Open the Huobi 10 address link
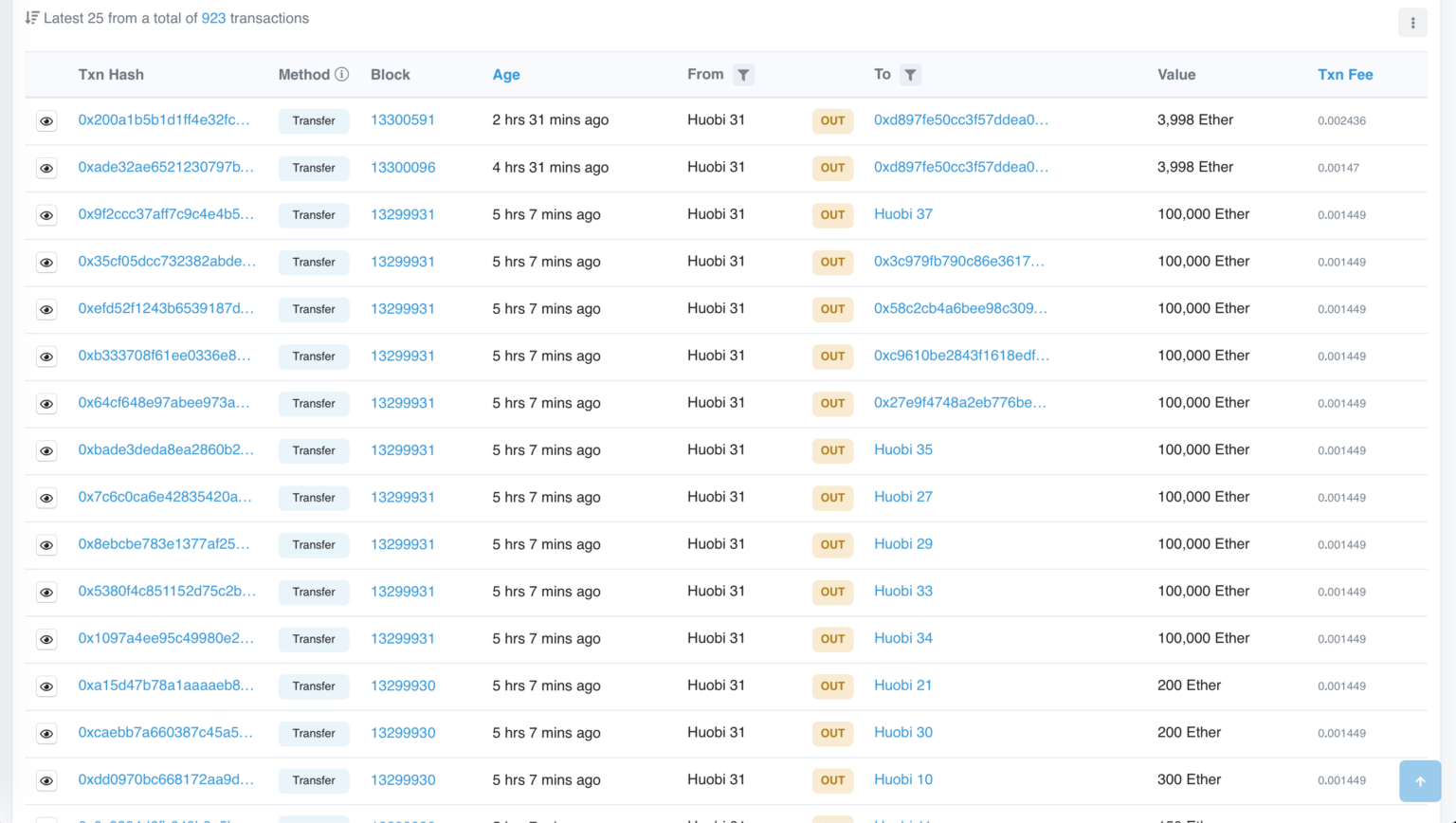The image size is (1456, 823). 903,779
